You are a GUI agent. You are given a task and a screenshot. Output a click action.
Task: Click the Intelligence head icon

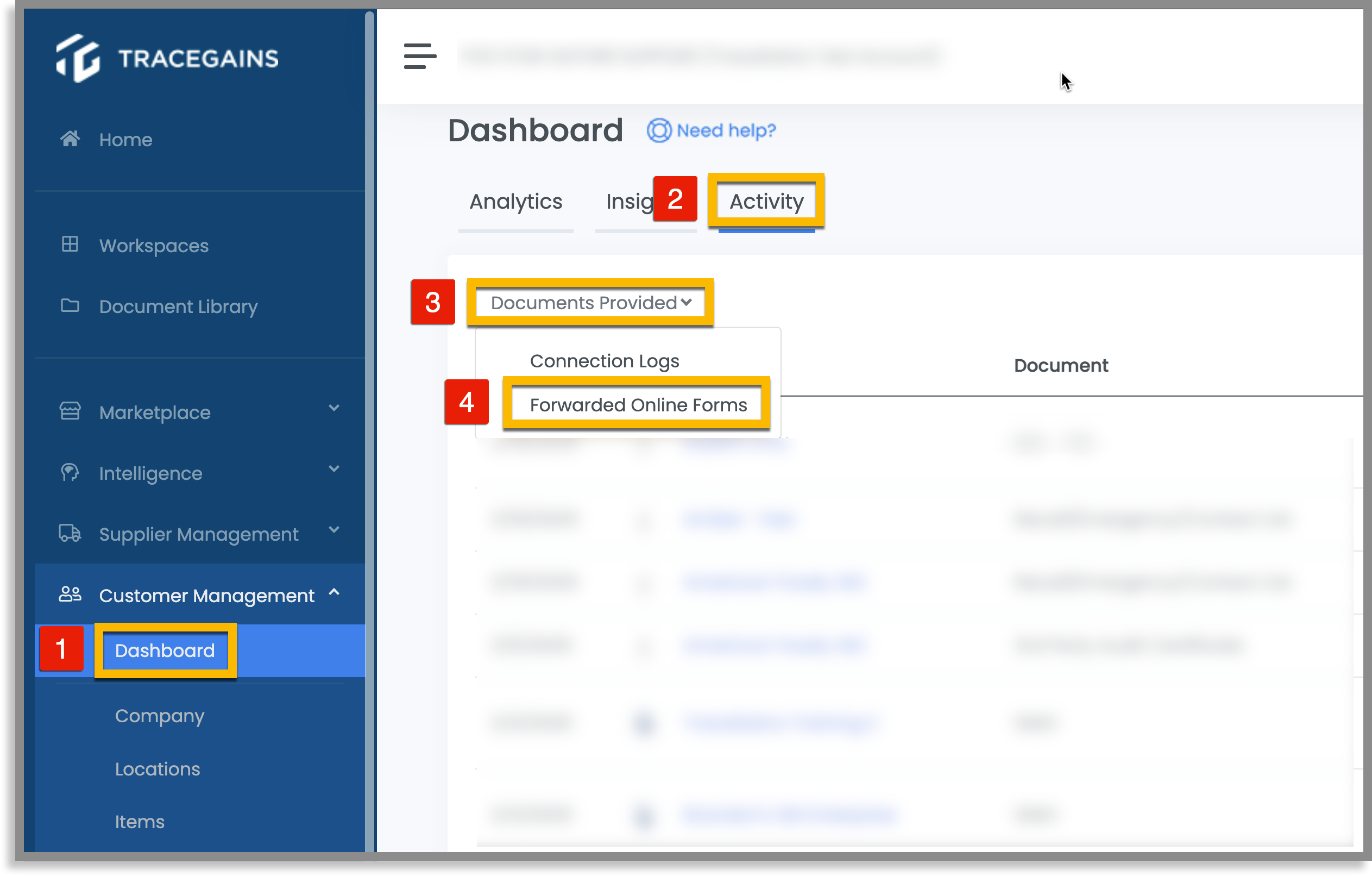(70, 472)
